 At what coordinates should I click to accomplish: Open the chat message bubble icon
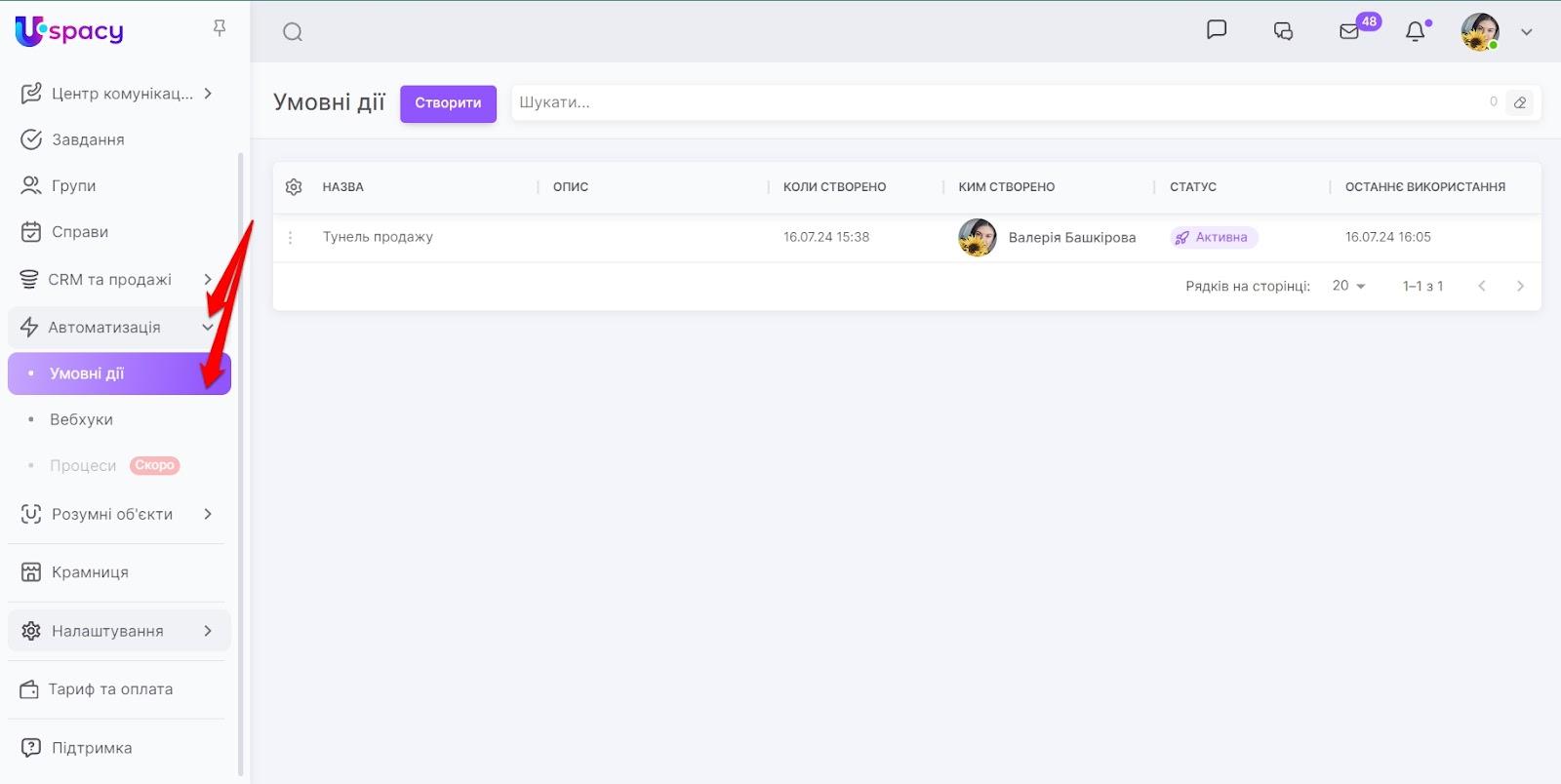click(x=1216, y=30)
